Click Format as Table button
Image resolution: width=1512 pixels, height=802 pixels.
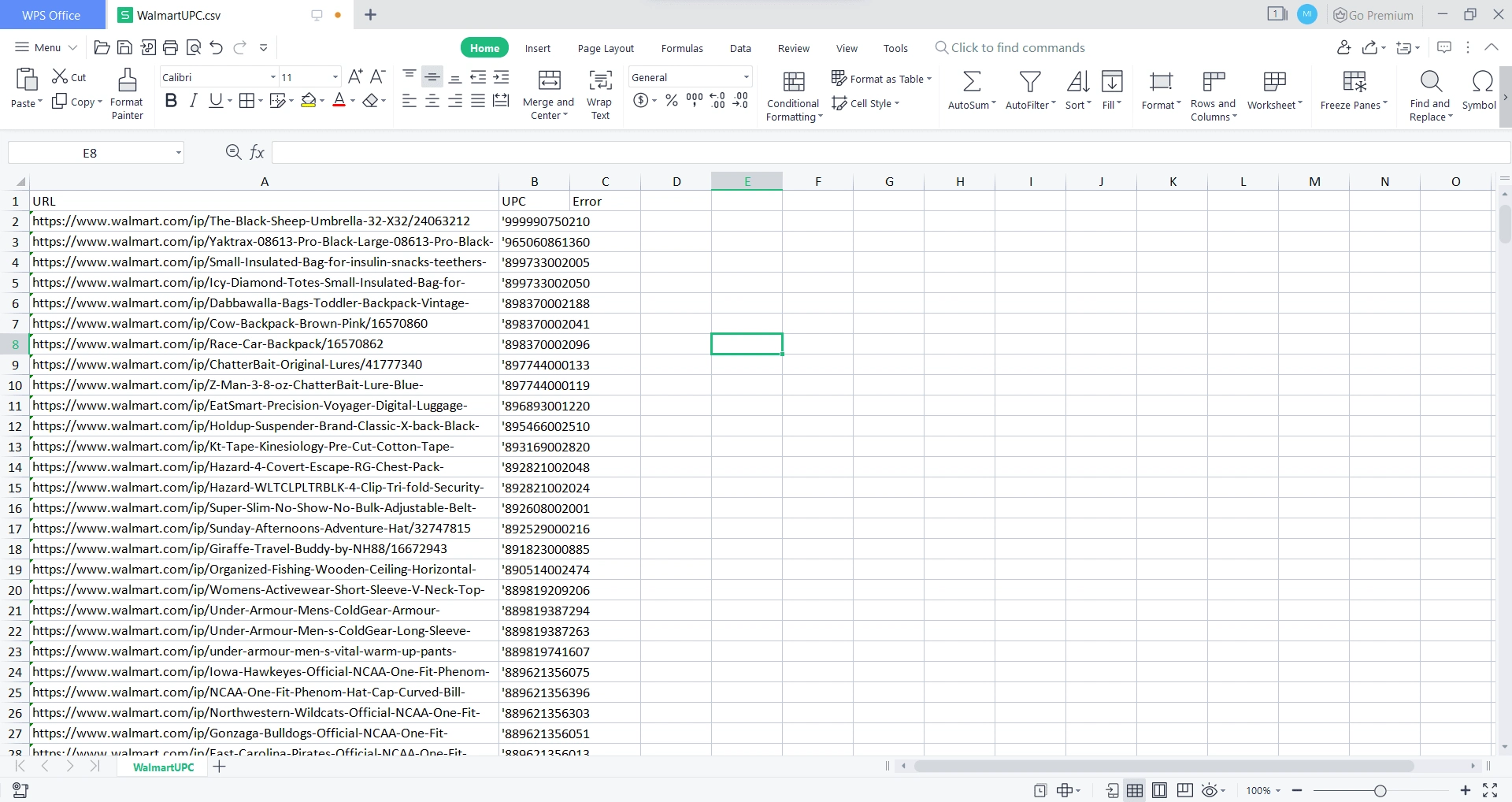[881, 79]
